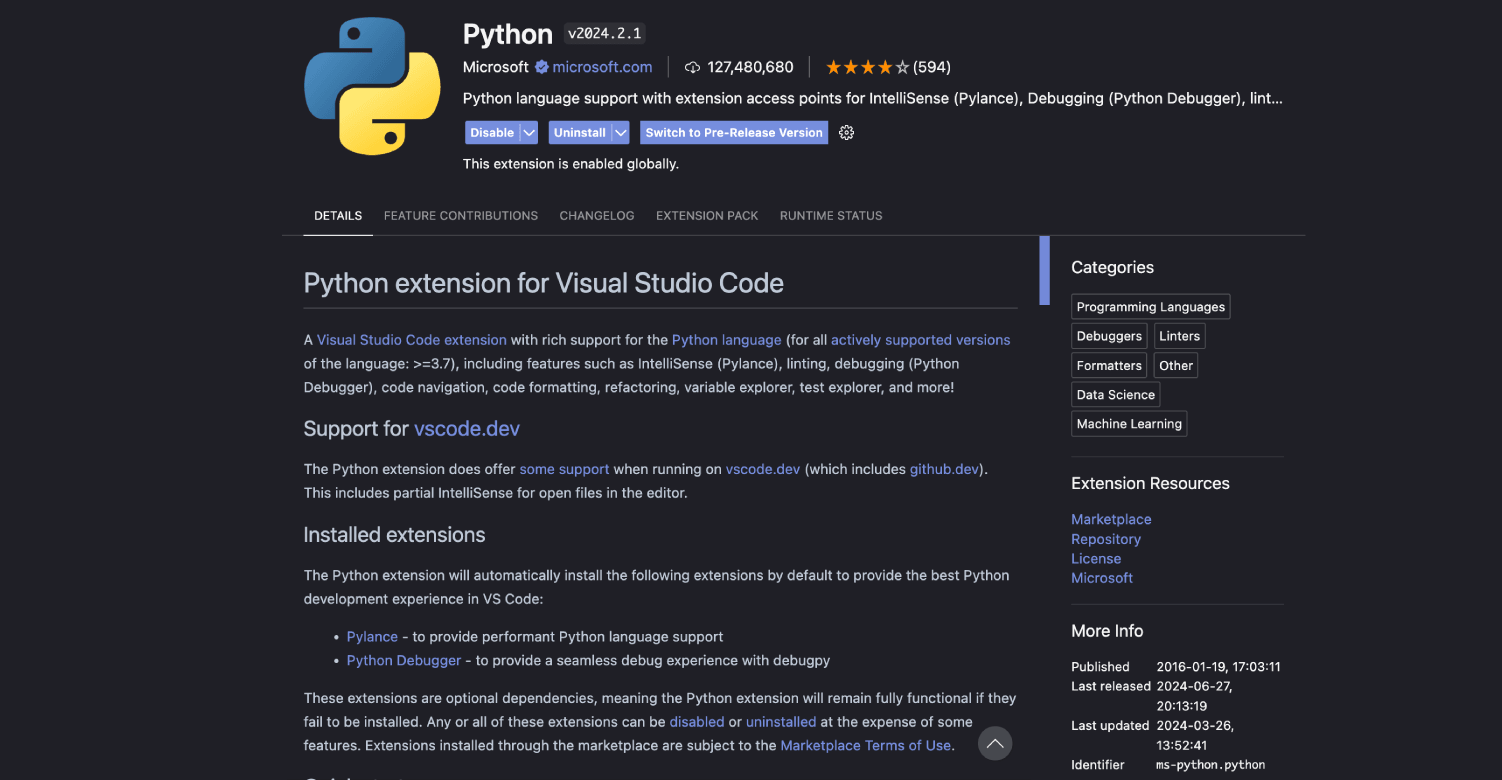Image resolution: width=1502 pixels, height=780 pixels.
Task: Open the Repository resource link
Action: 1105,539
